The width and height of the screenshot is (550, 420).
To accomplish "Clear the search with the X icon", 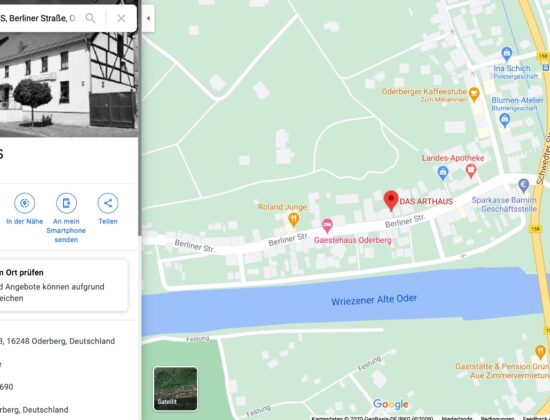I will (x=121, y=18).
